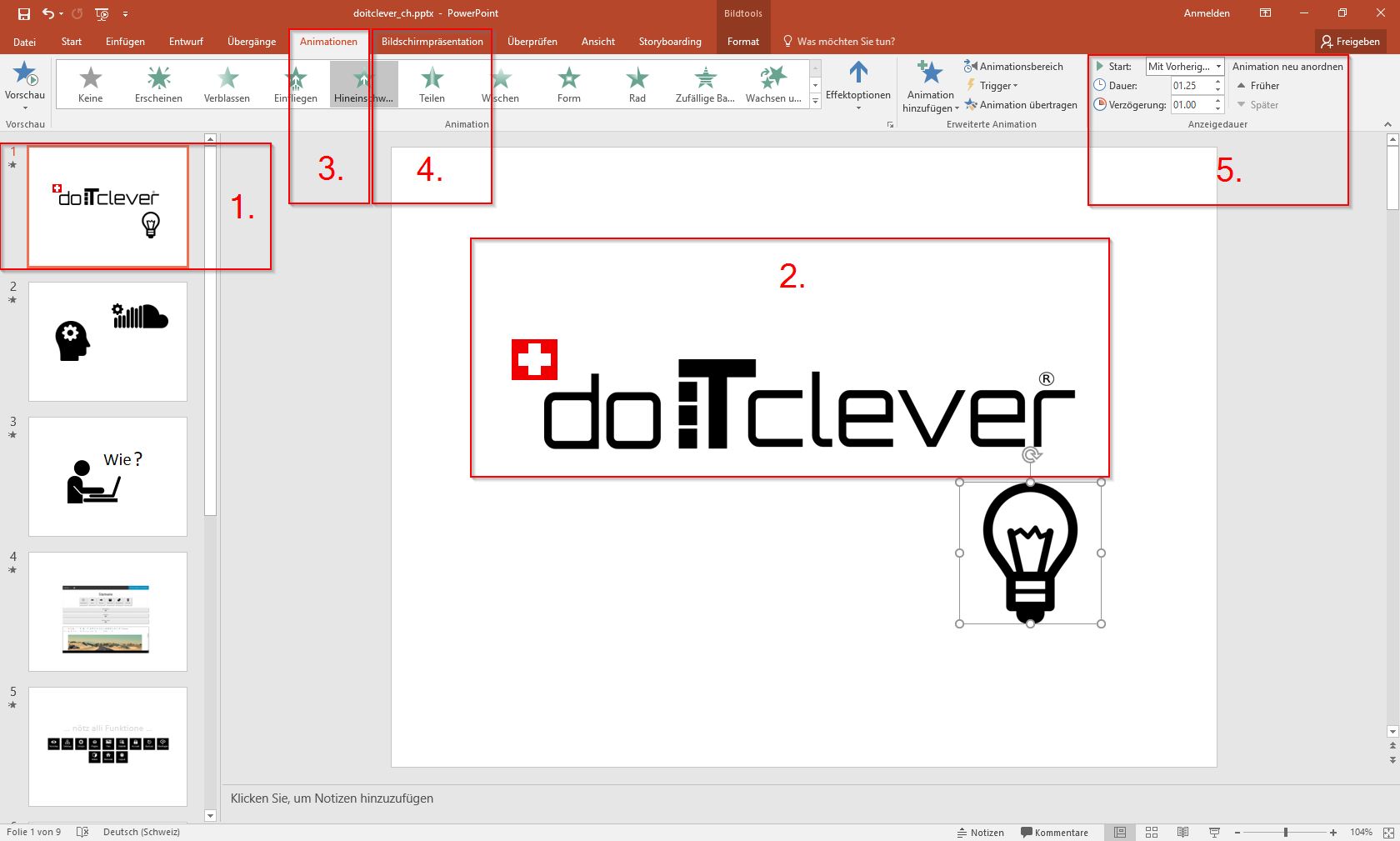
Task: Click the Verzögerung delay field
Action: tap(1191, 105)
